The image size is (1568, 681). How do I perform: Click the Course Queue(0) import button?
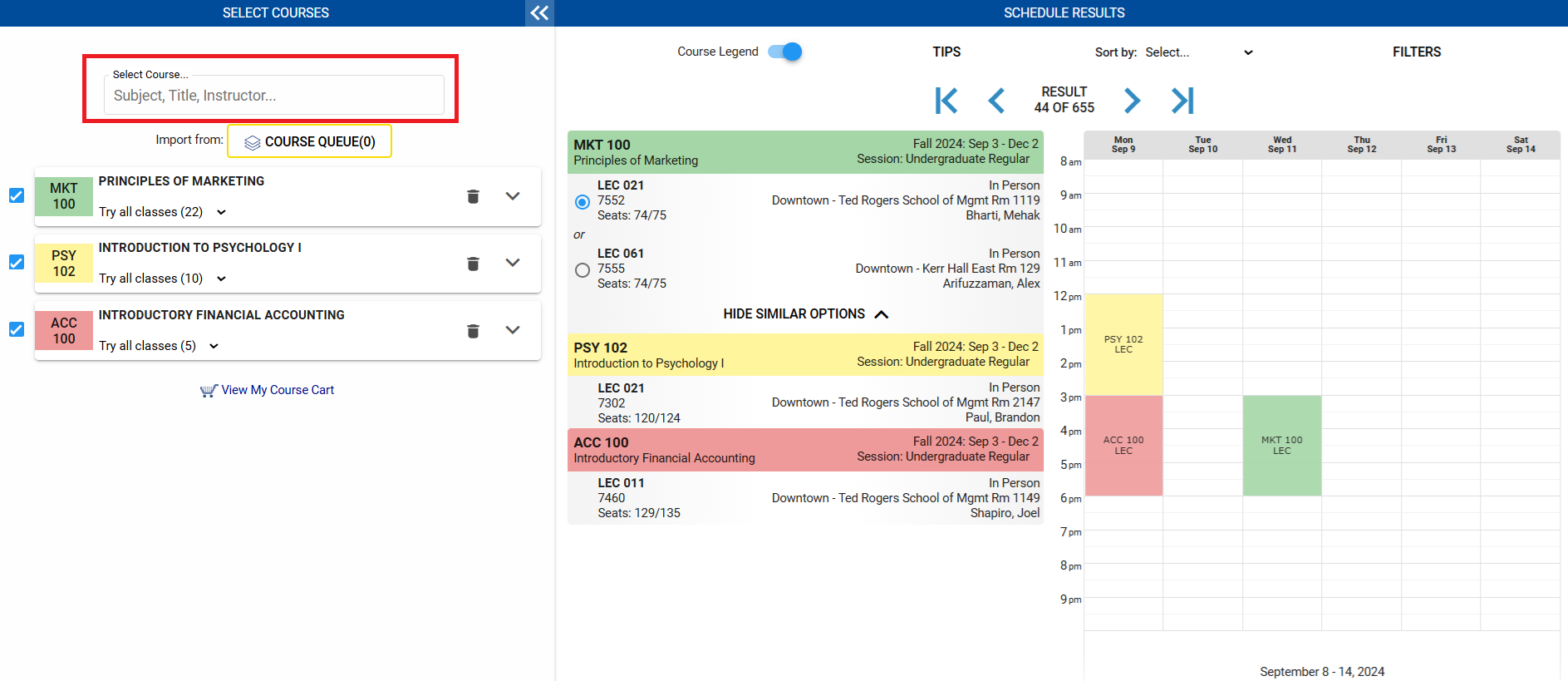tap(309, 141)
